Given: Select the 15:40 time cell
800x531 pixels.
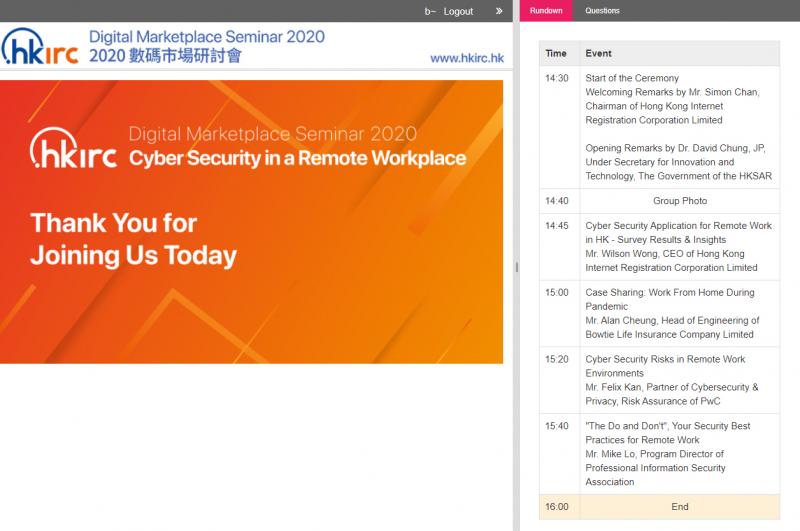Looking at the screenshot, I should pyautogui.click(x=559, y=454).
